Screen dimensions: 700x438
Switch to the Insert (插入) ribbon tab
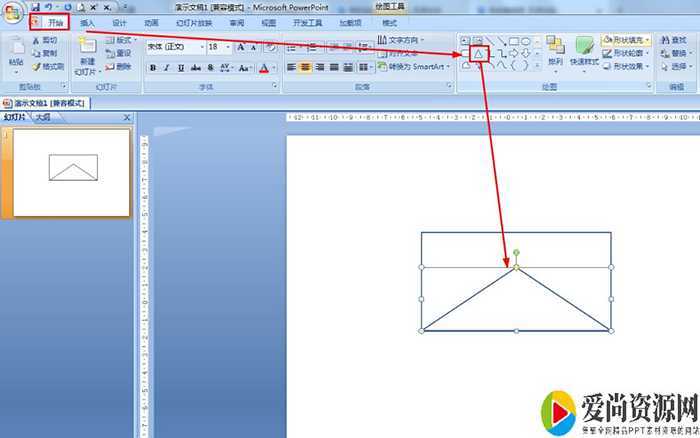pos(88,22)
